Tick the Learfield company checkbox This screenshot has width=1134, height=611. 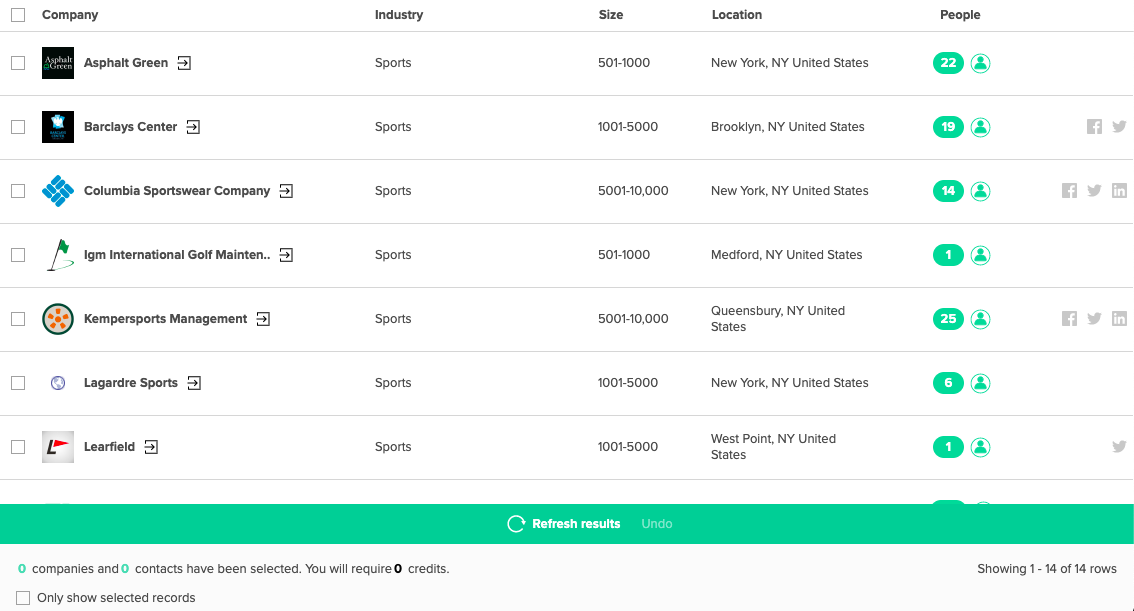coord(18,447)
